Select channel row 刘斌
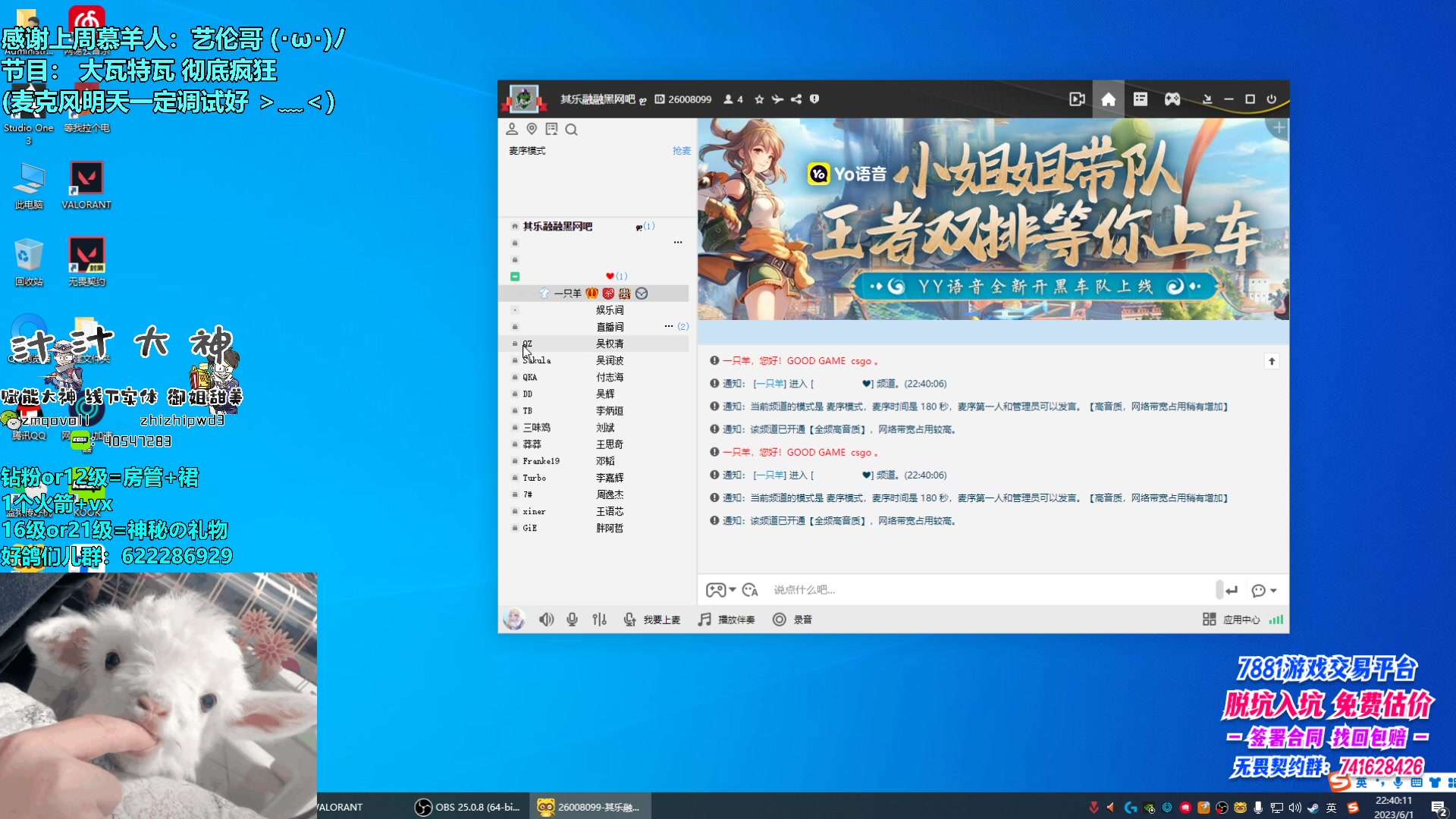This screenshot has width=1456, height=819. pyautogui.click(x=594, y=428)
